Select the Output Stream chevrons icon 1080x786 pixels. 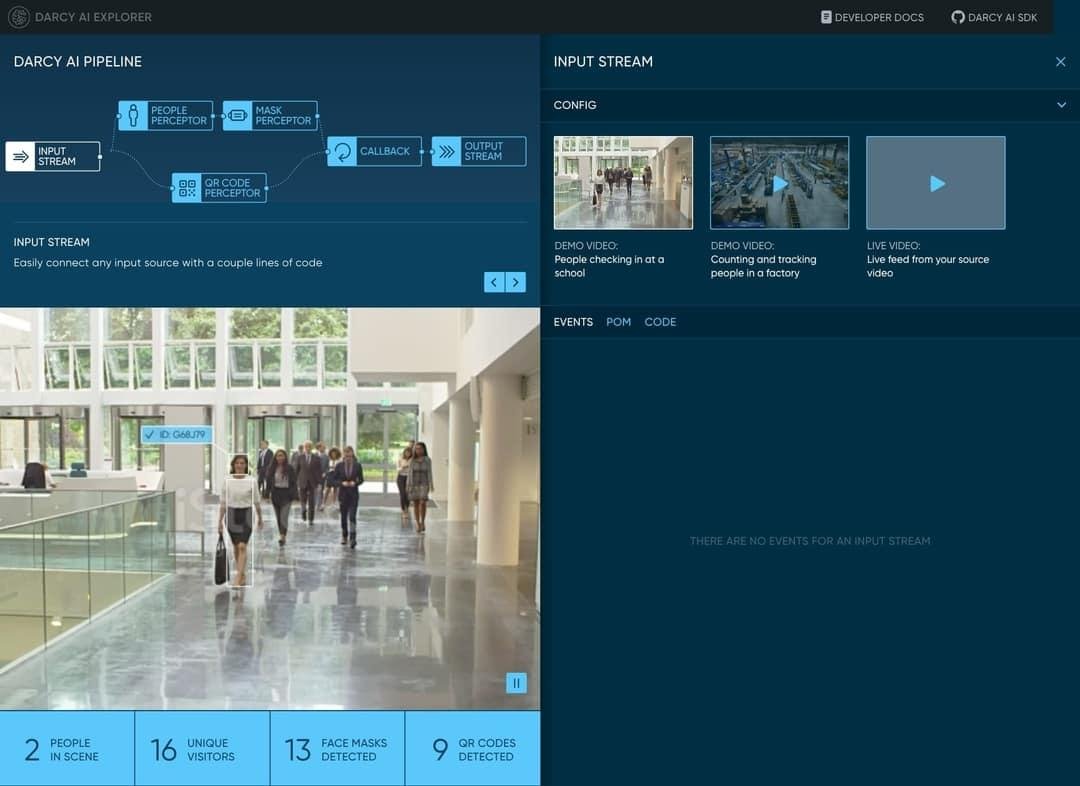tap(447, 151)
